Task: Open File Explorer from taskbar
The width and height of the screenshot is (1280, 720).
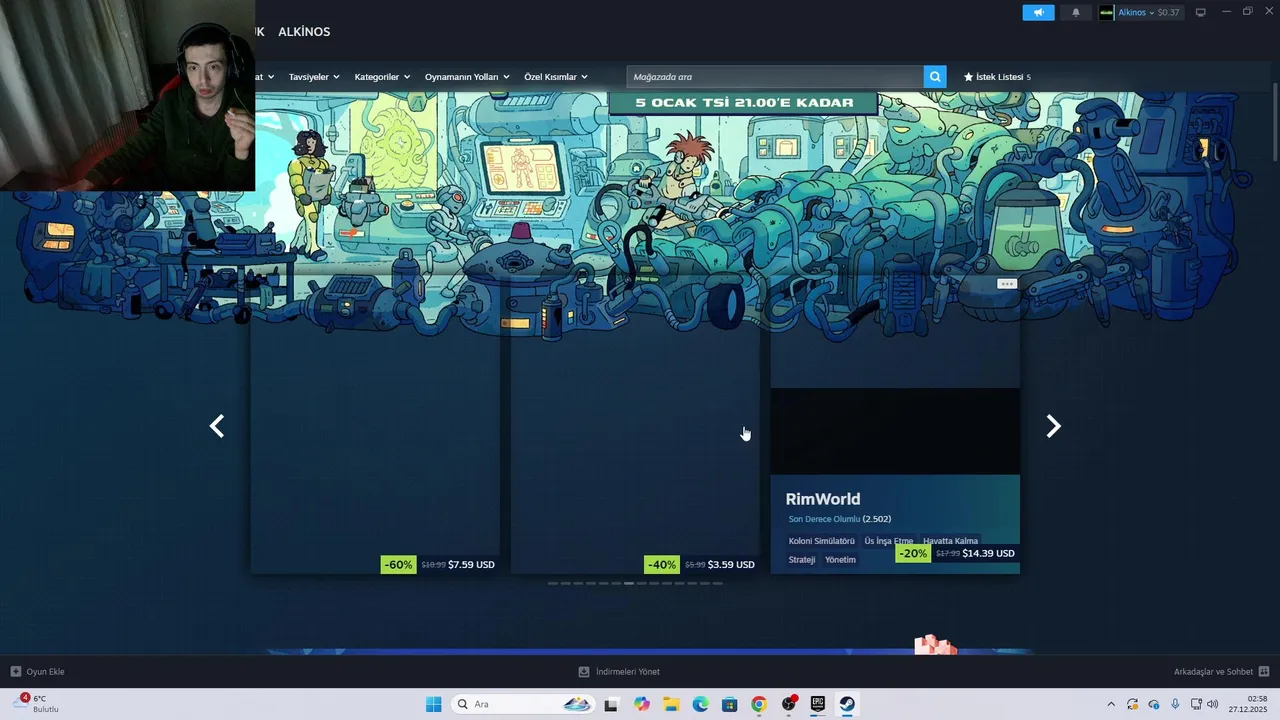Action: click(x=671, y=704)
